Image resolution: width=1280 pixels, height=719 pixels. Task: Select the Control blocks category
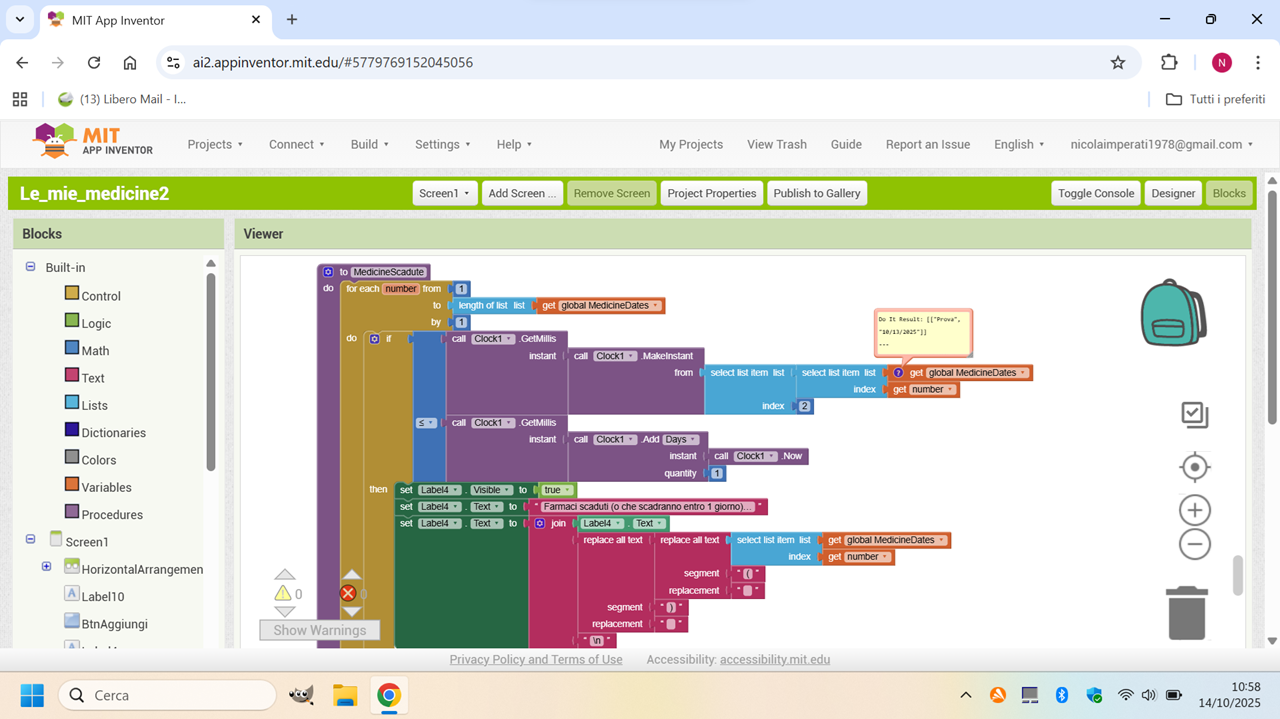[101, 296]
